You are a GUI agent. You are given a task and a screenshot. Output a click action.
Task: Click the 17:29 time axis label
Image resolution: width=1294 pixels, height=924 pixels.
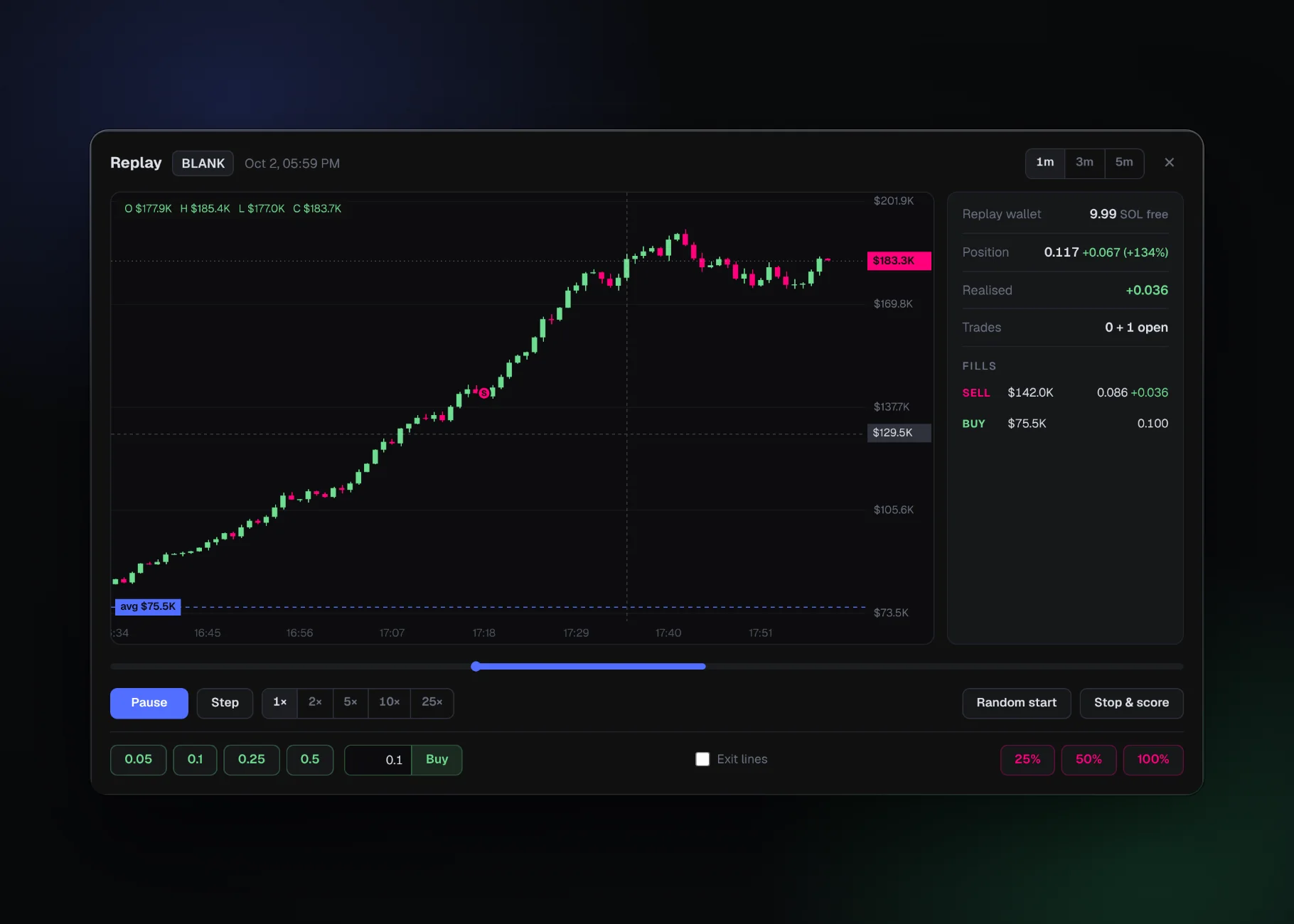576,633
